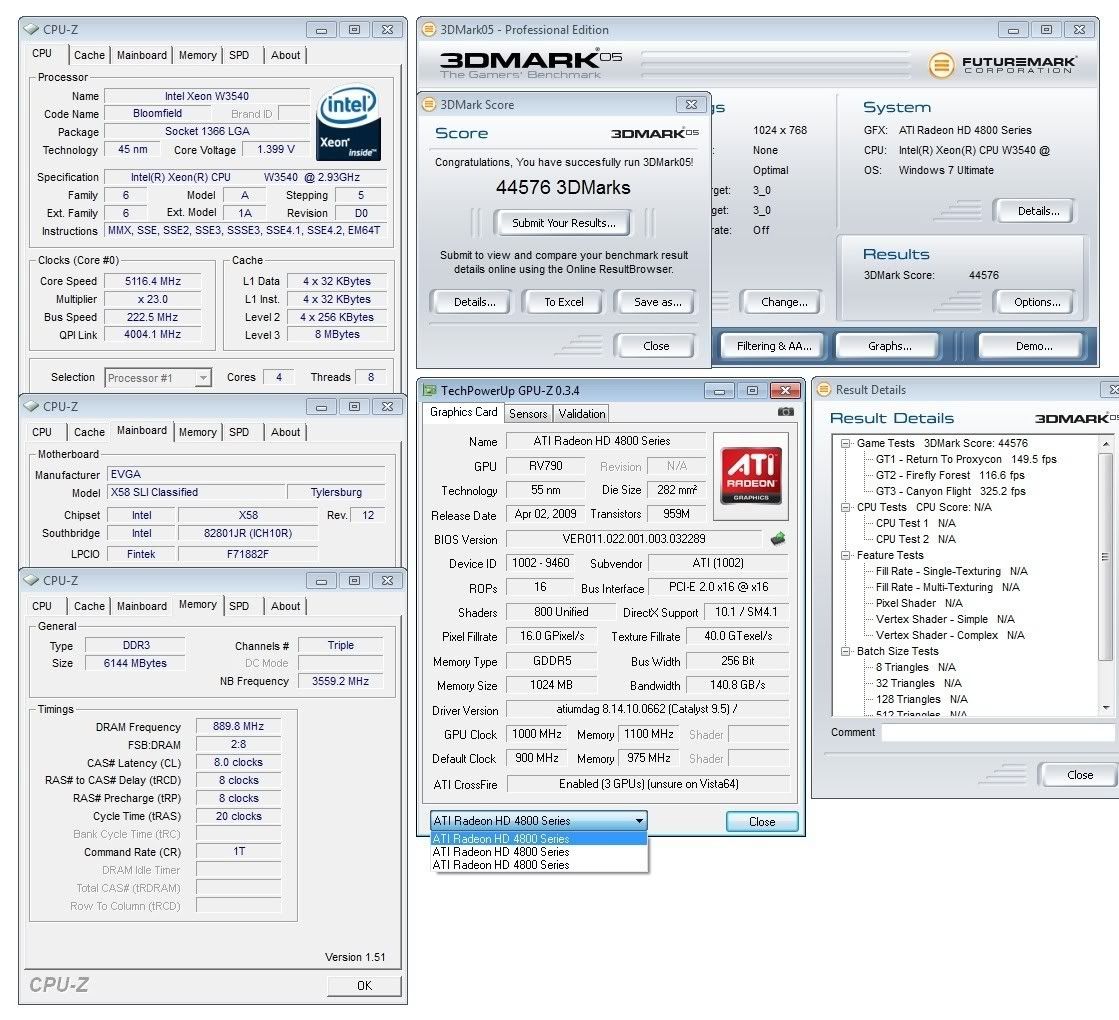1119x1020 pixels.
Task: Open About tab in CPU-Z Motherboard window
Action: (x=285, y=432)
